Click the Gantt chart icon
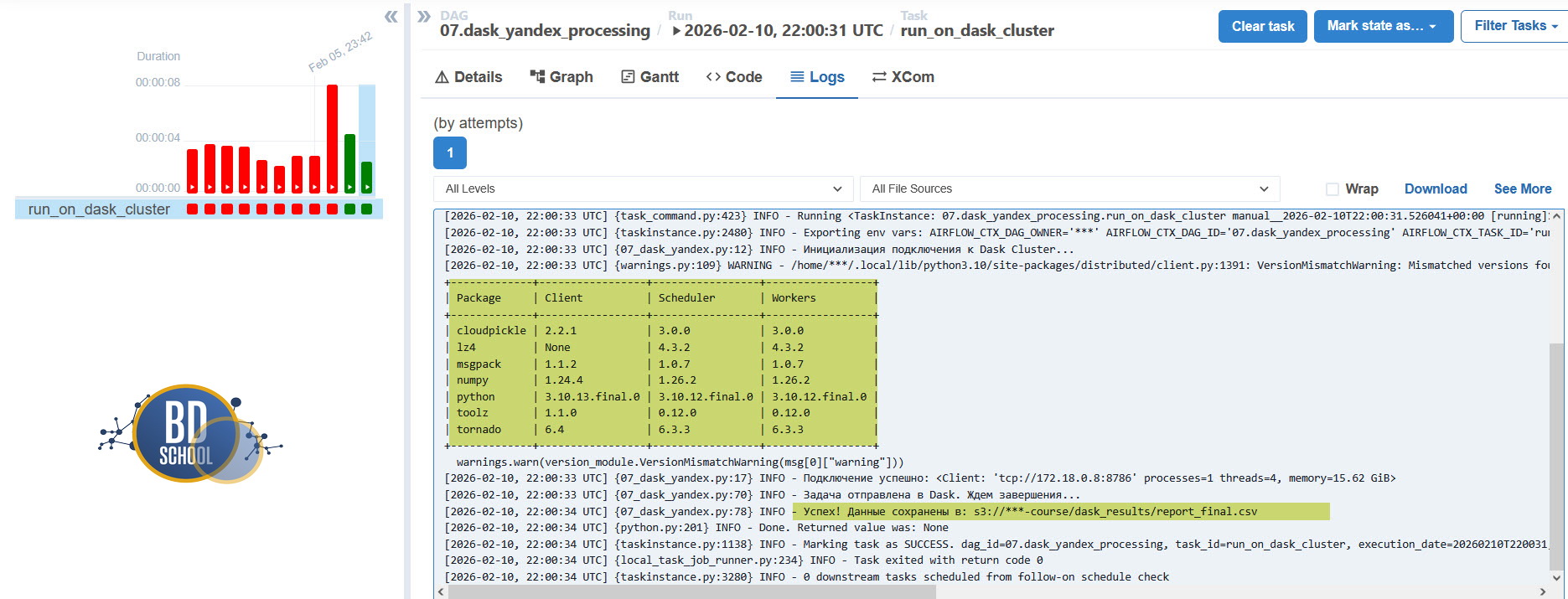 pos(628,77)
